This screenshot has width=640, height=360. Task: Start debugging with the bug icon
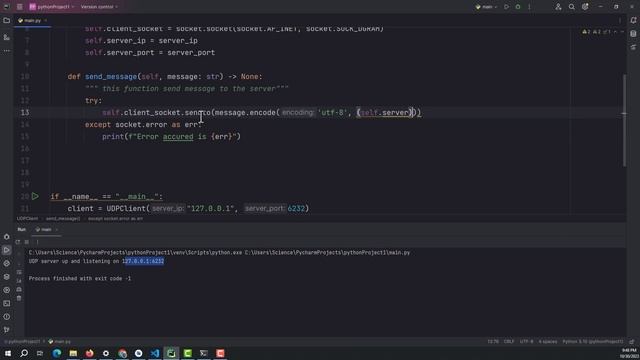[518, 7]
